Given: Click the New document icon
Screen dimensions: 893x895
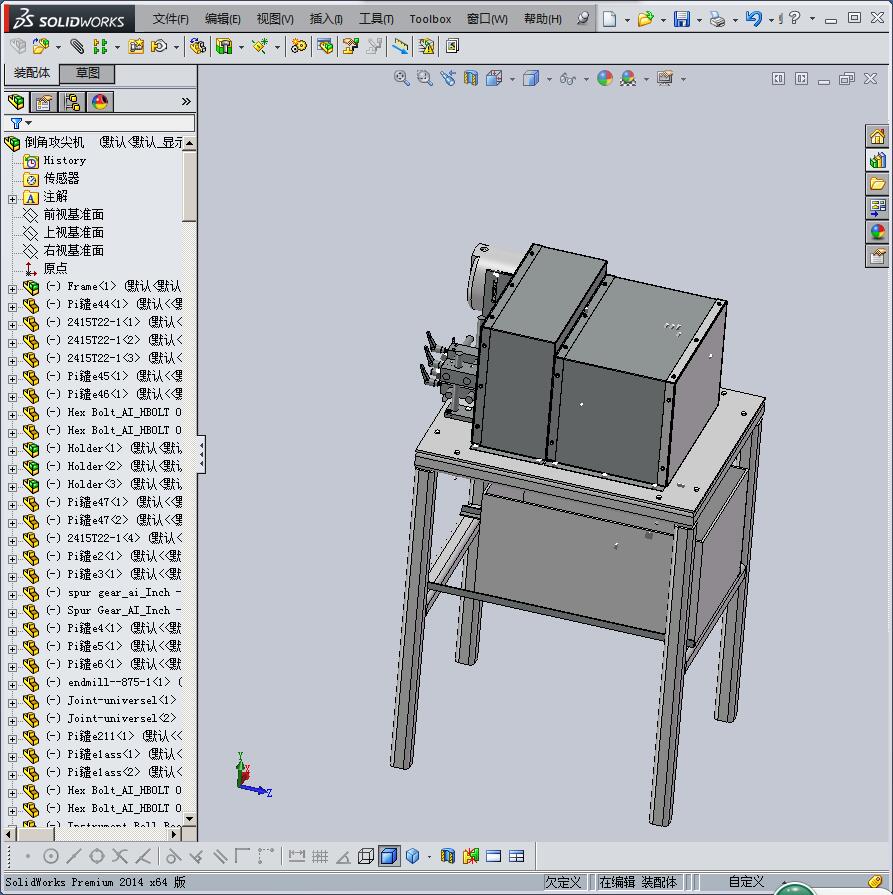Looking at the screenshot, I should click(610, 19).
